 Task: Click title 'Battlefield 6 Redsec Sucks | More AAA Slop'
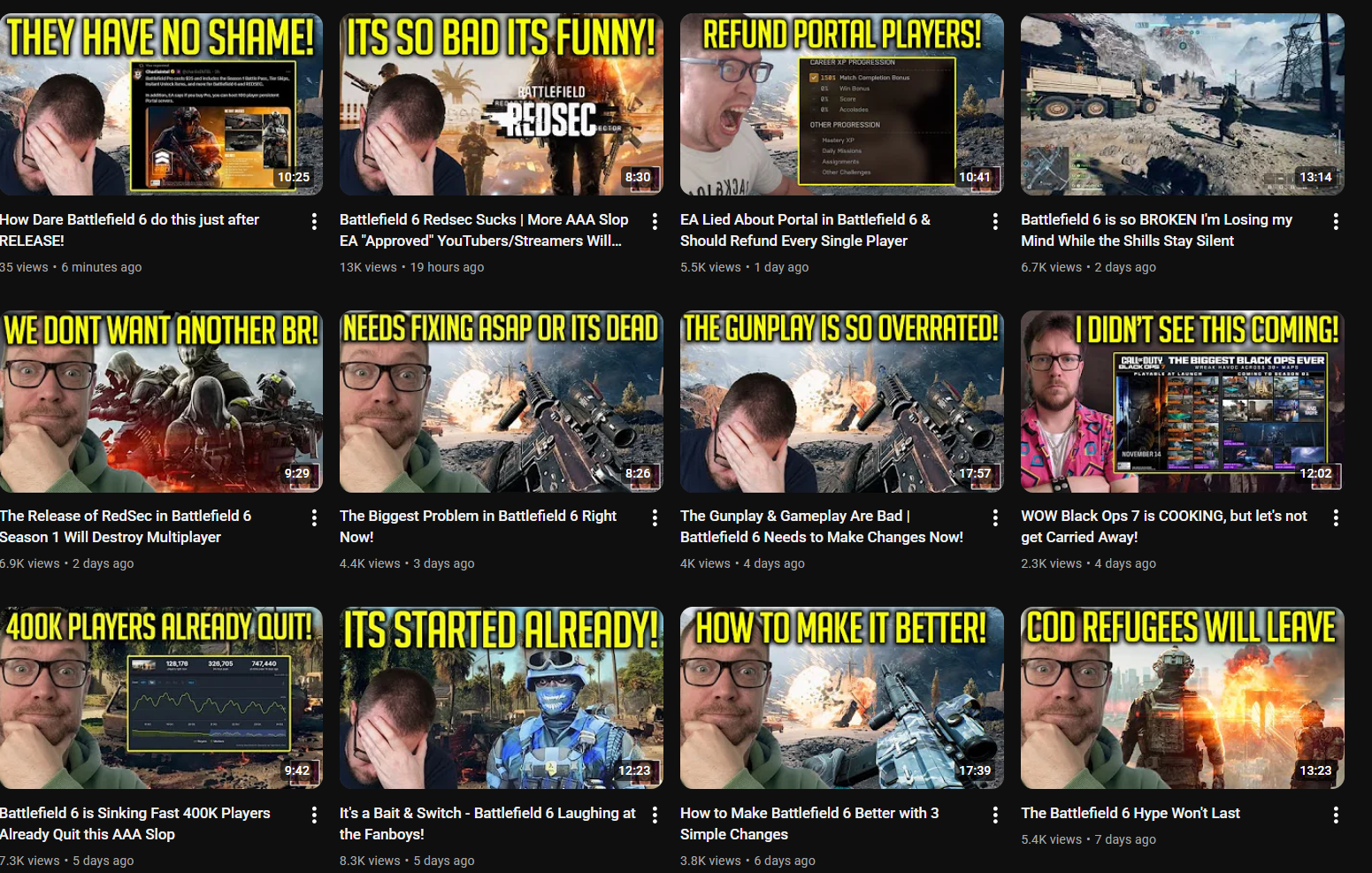point(484,230)
